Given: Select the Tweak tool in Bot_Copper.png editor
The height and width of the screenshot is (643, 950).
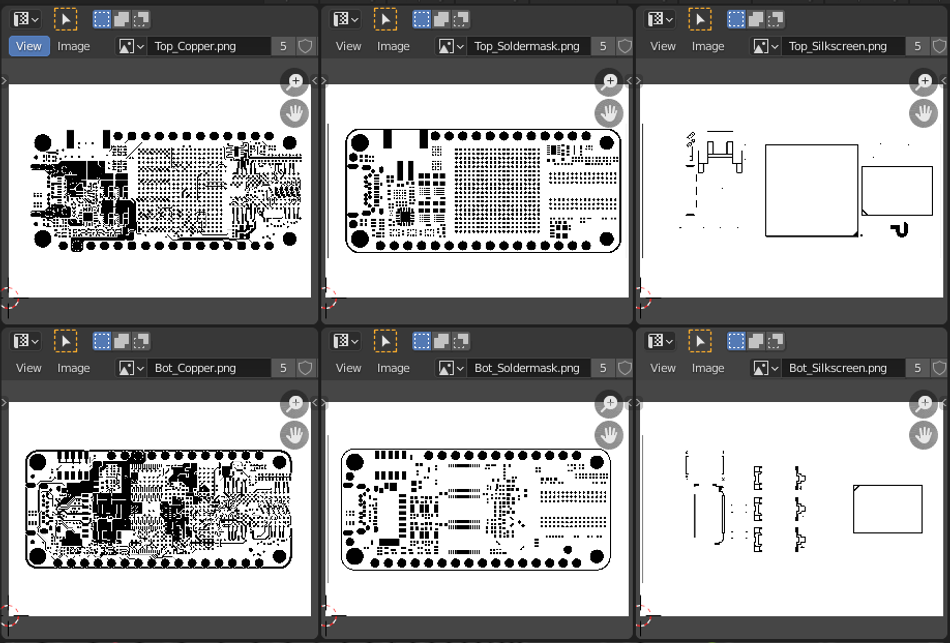Looking at the screenshot, I should pyautogui.click(x=65, y=341).
